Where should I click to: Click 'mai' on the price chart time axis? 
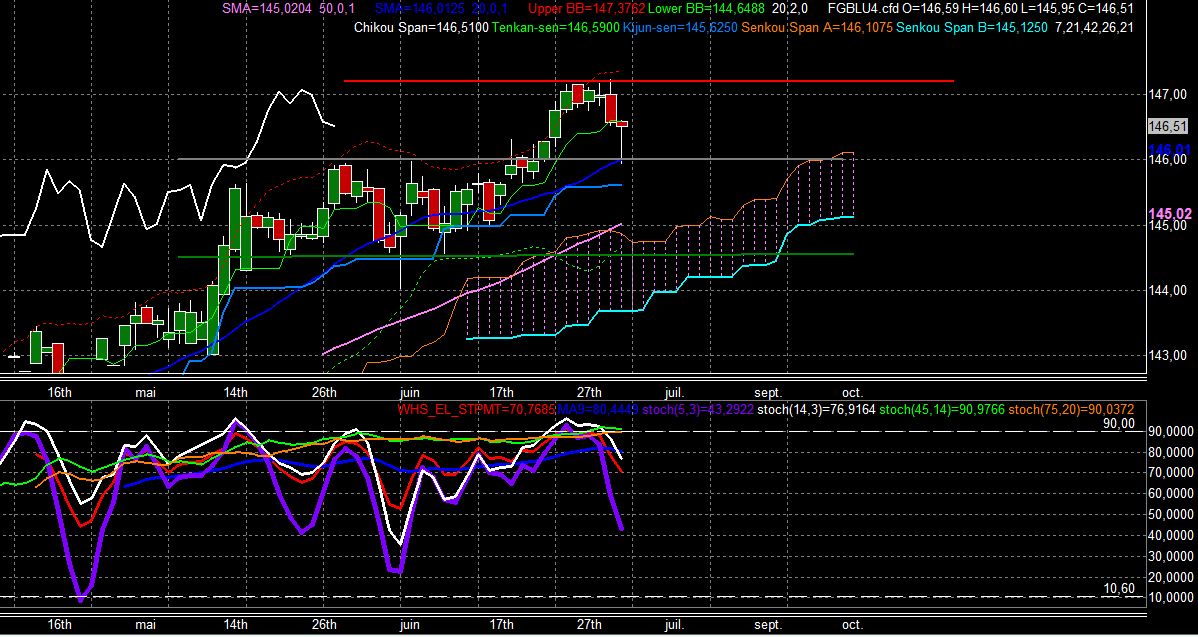coord(144,393)
